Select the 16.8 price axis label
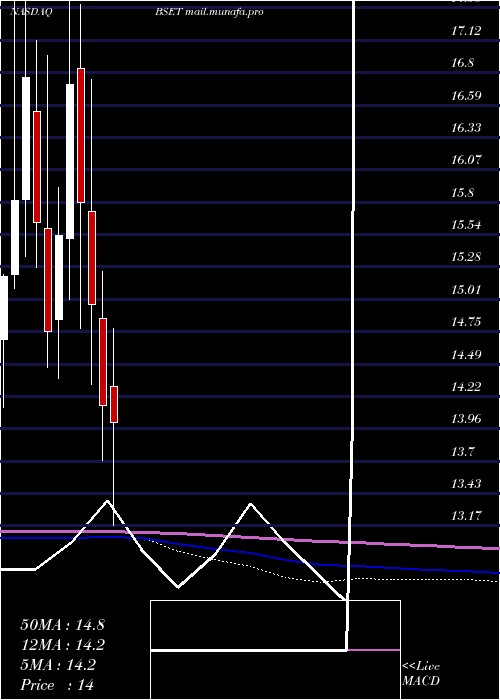500x700 pixels. point(462,63)
